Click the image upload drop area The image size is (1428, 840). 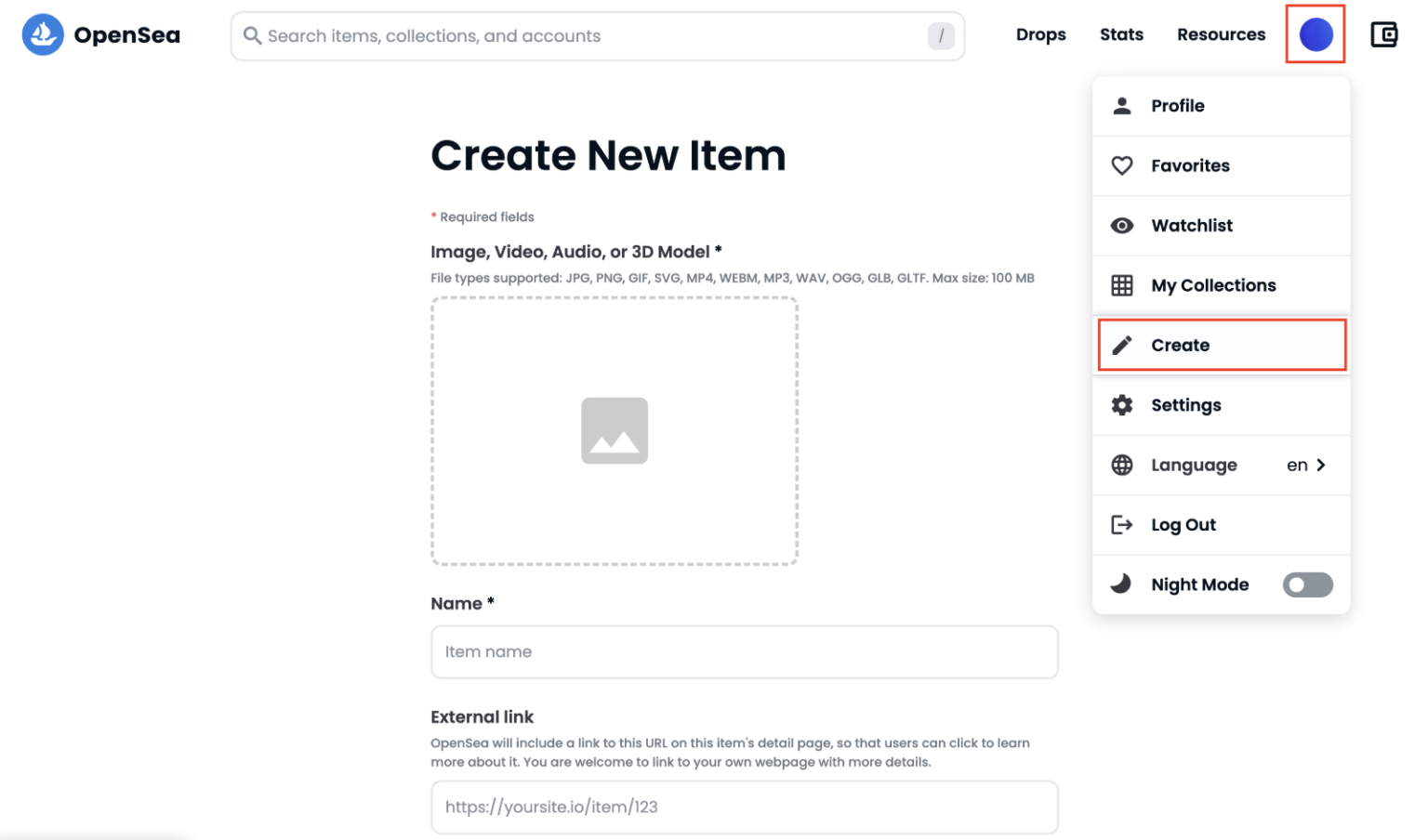615,430
